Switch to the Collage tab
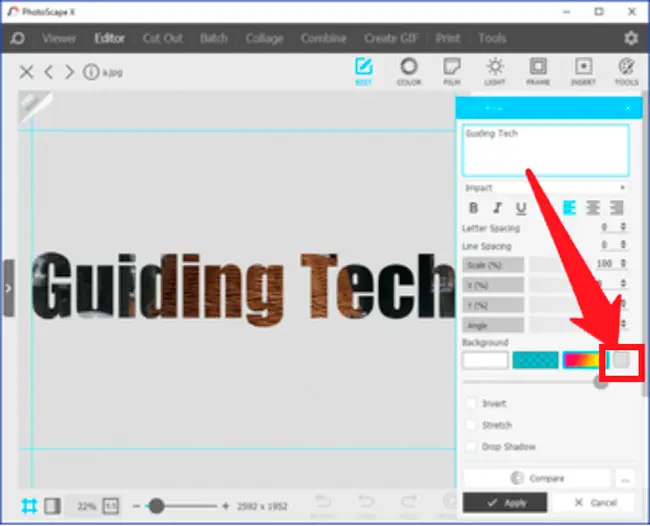The width and height of the screenshot is (650, 526). coord(264,38)
